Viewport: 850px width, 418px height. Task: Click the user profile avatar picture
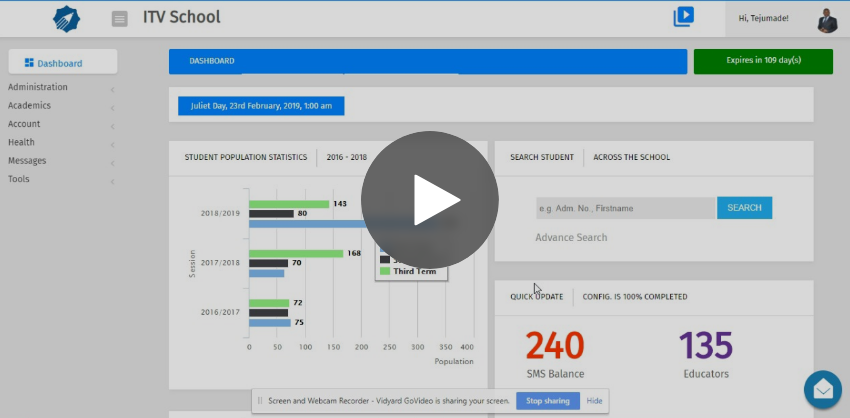click(826, 19)
